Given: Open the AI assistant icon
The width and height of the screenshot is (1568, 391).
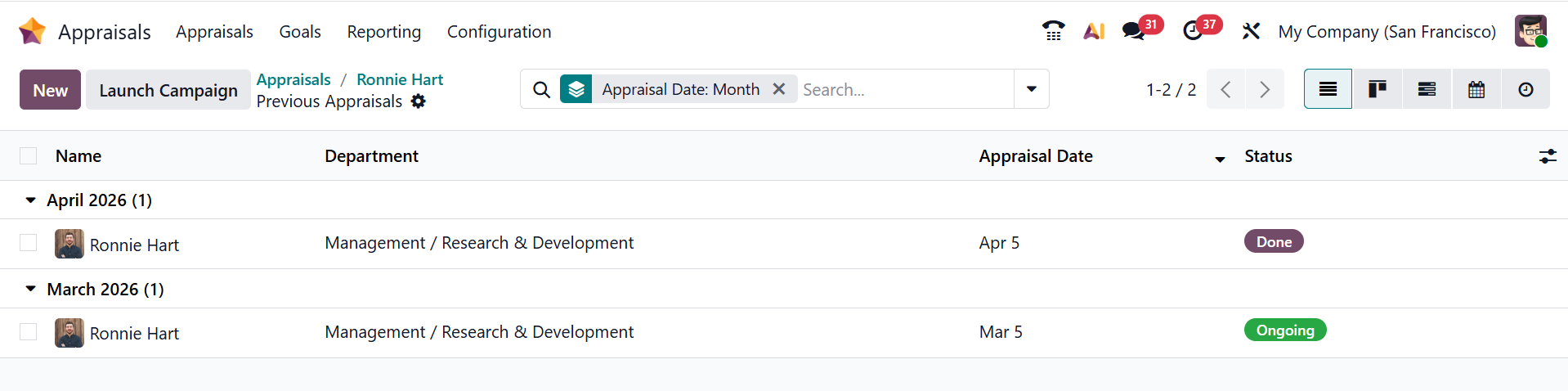Looking at the screenshot, I should click(x=1094, y=31).
